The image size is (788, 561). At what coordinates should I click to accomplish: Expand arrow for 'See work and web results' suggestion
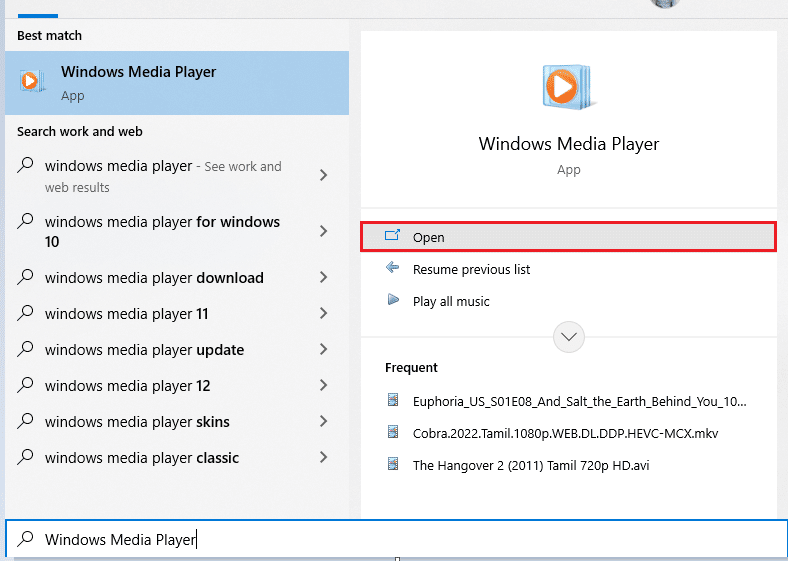[324, 175]
